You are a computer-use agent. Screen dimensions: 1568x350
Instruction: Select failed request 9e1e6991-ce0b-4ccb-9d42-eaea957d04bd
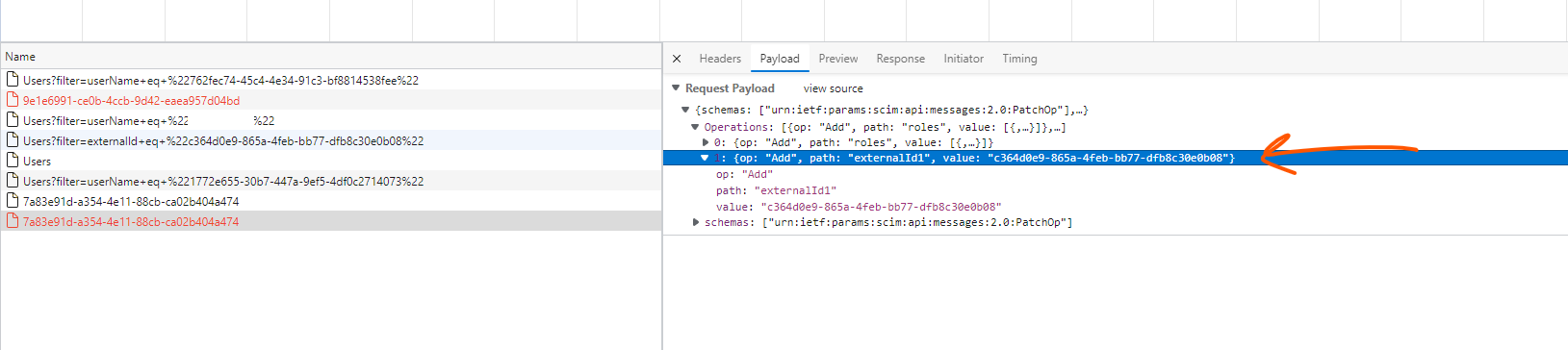331,100
